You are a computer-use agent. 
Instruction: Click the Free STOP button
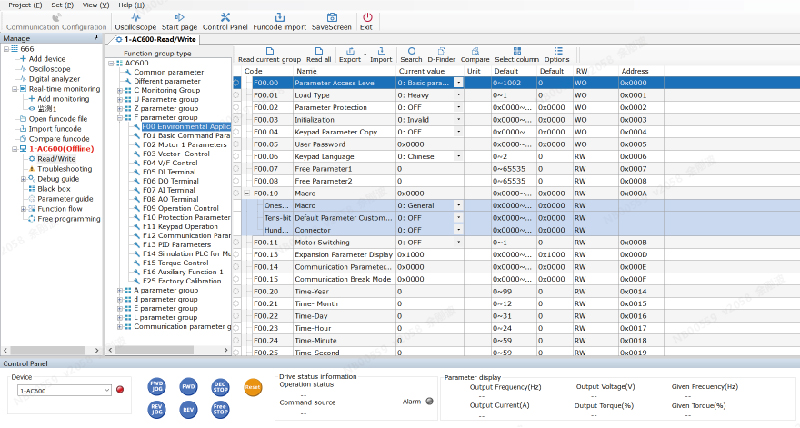(x=220, y=410)
